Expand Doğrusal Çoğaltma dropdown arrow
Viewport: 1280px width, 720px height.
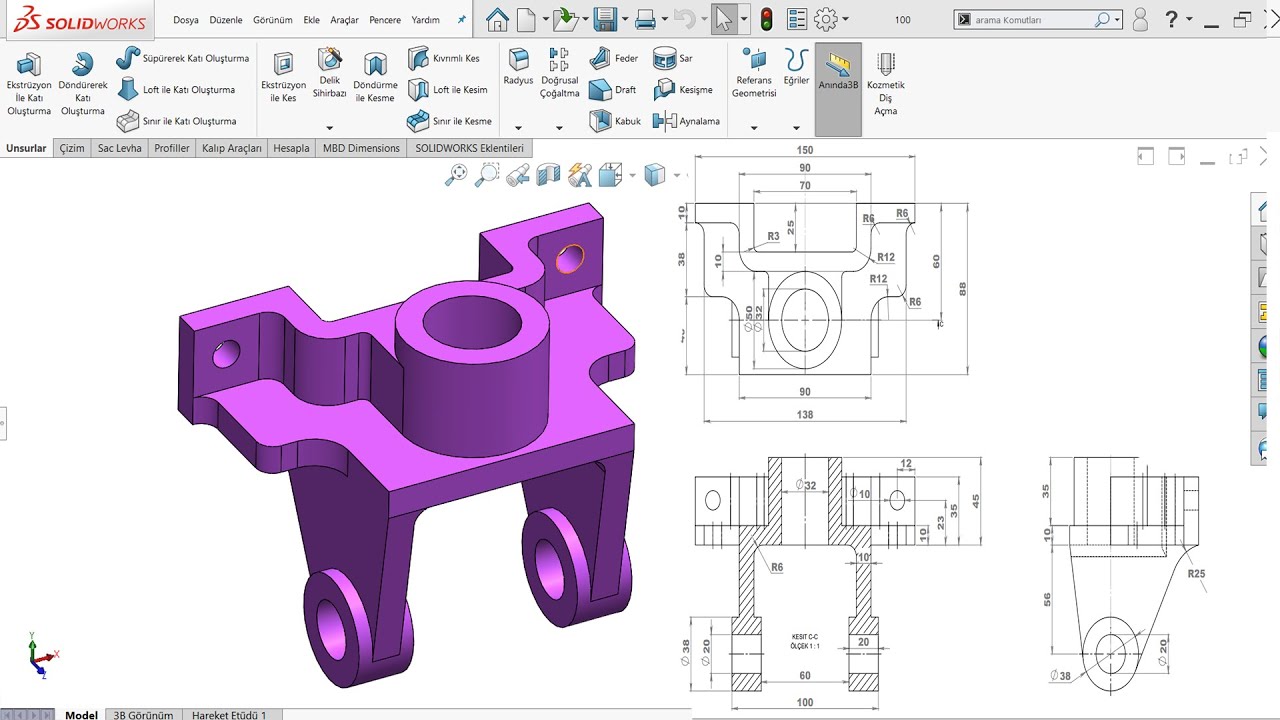click(560, 128)
